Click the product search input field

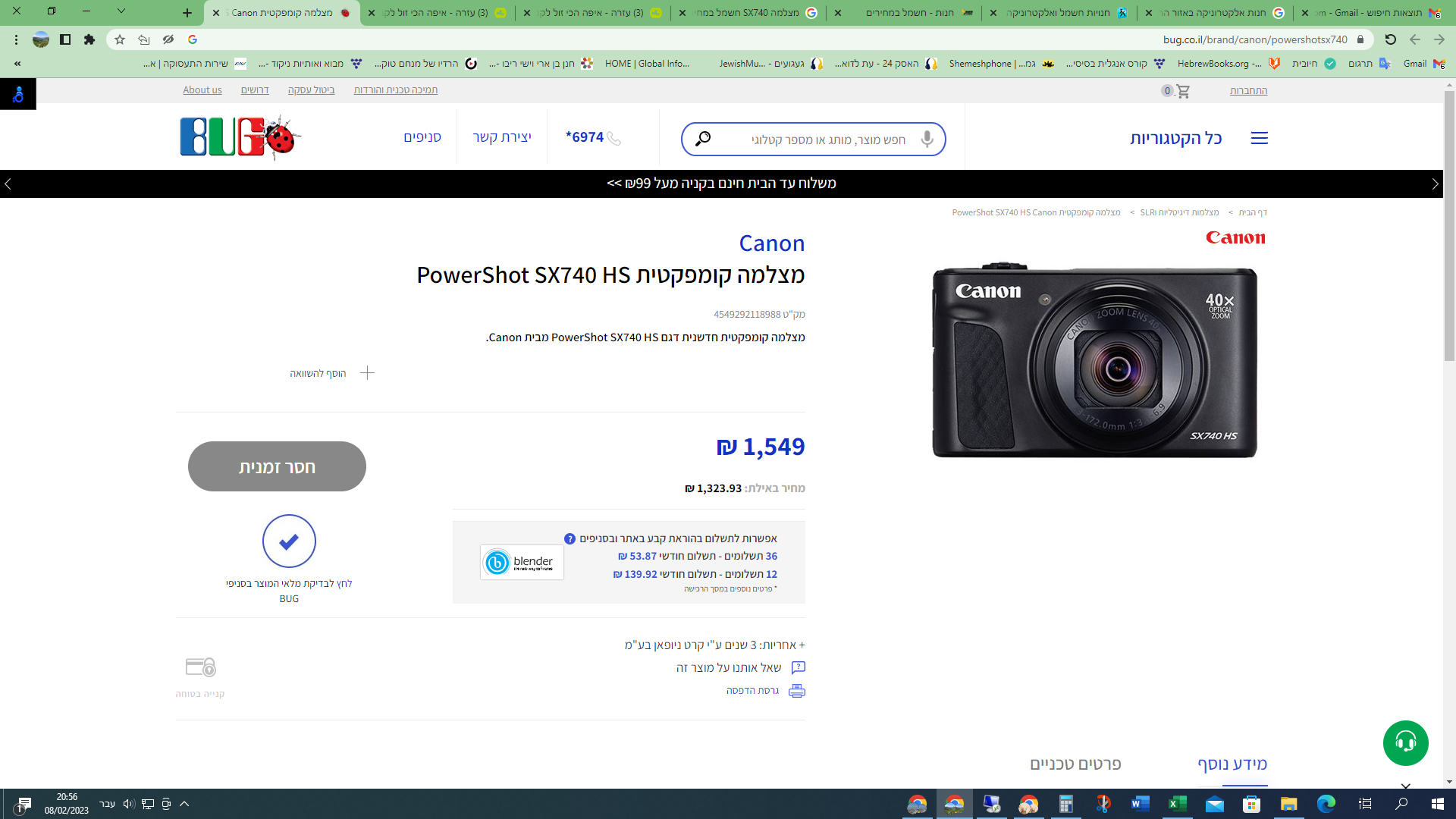[827, 140]
